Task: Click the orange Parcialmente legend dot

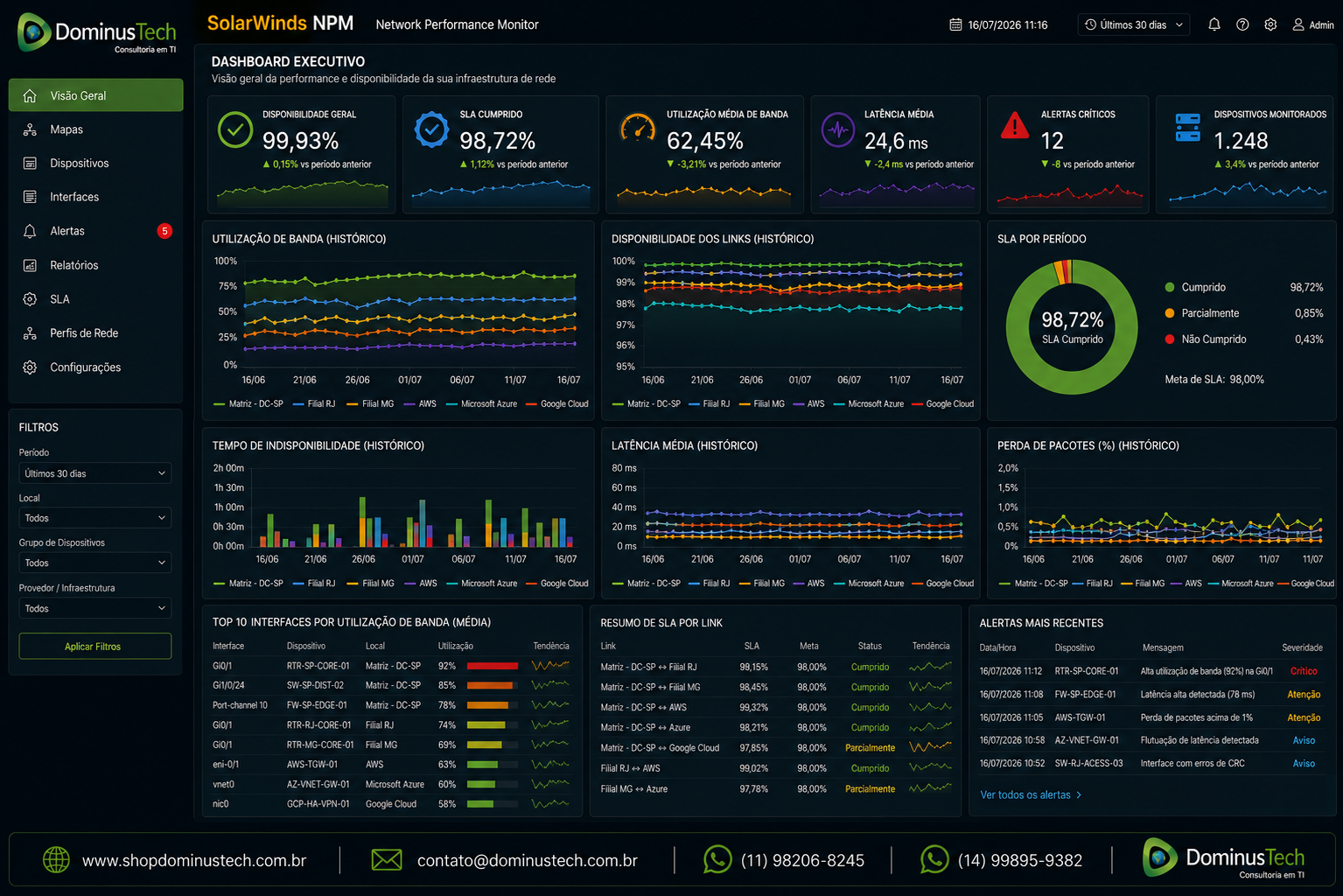Action: 1170,313
